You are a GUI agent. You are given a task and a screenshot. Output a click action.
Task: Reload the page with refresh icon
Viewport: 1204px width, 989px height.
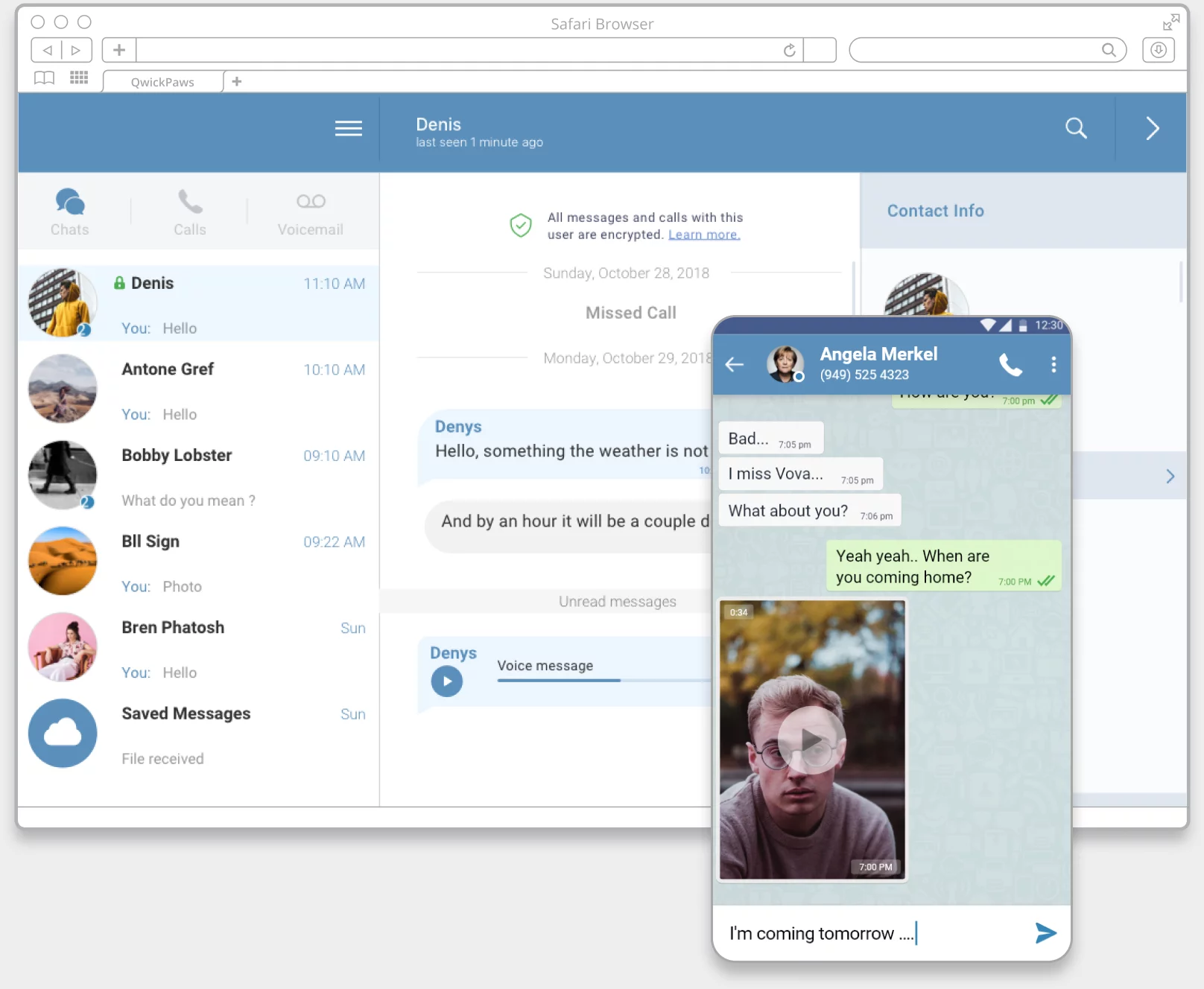tap(790, 50)
